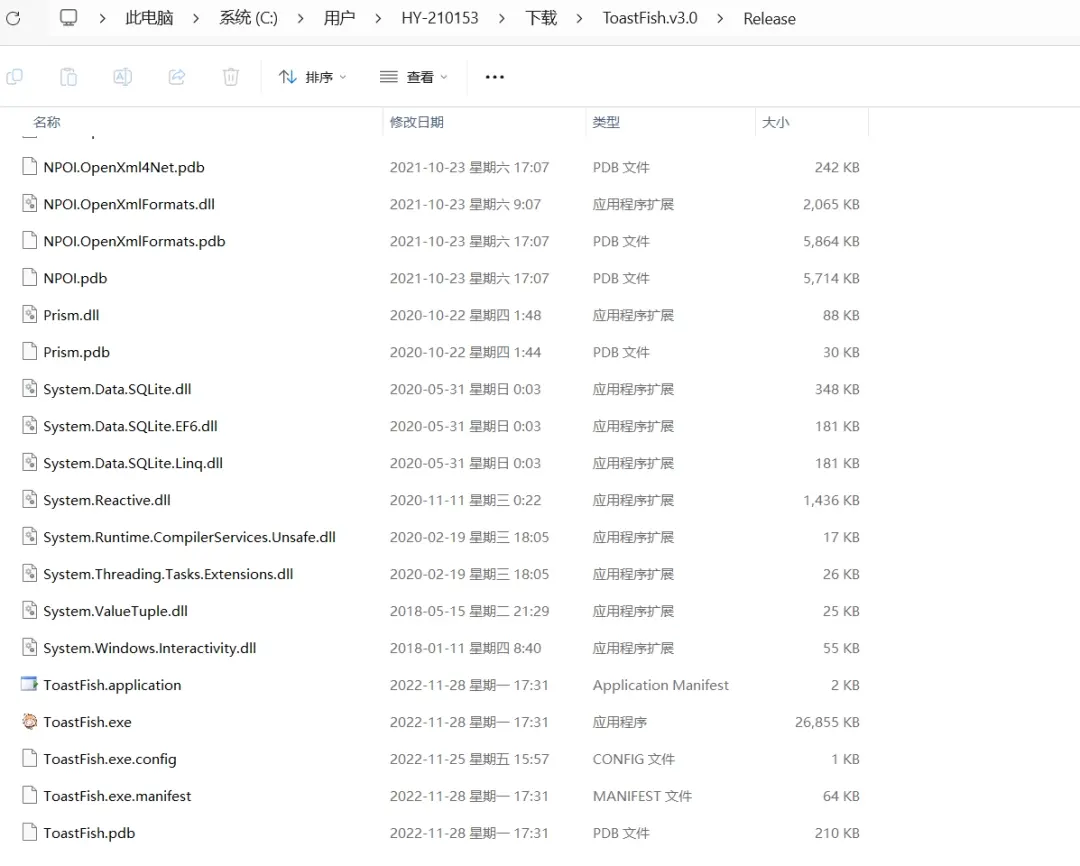Navigate to HY-210153 folder in breadcrumb
This screenshot has height=866, width=1080.
[440, 18]
